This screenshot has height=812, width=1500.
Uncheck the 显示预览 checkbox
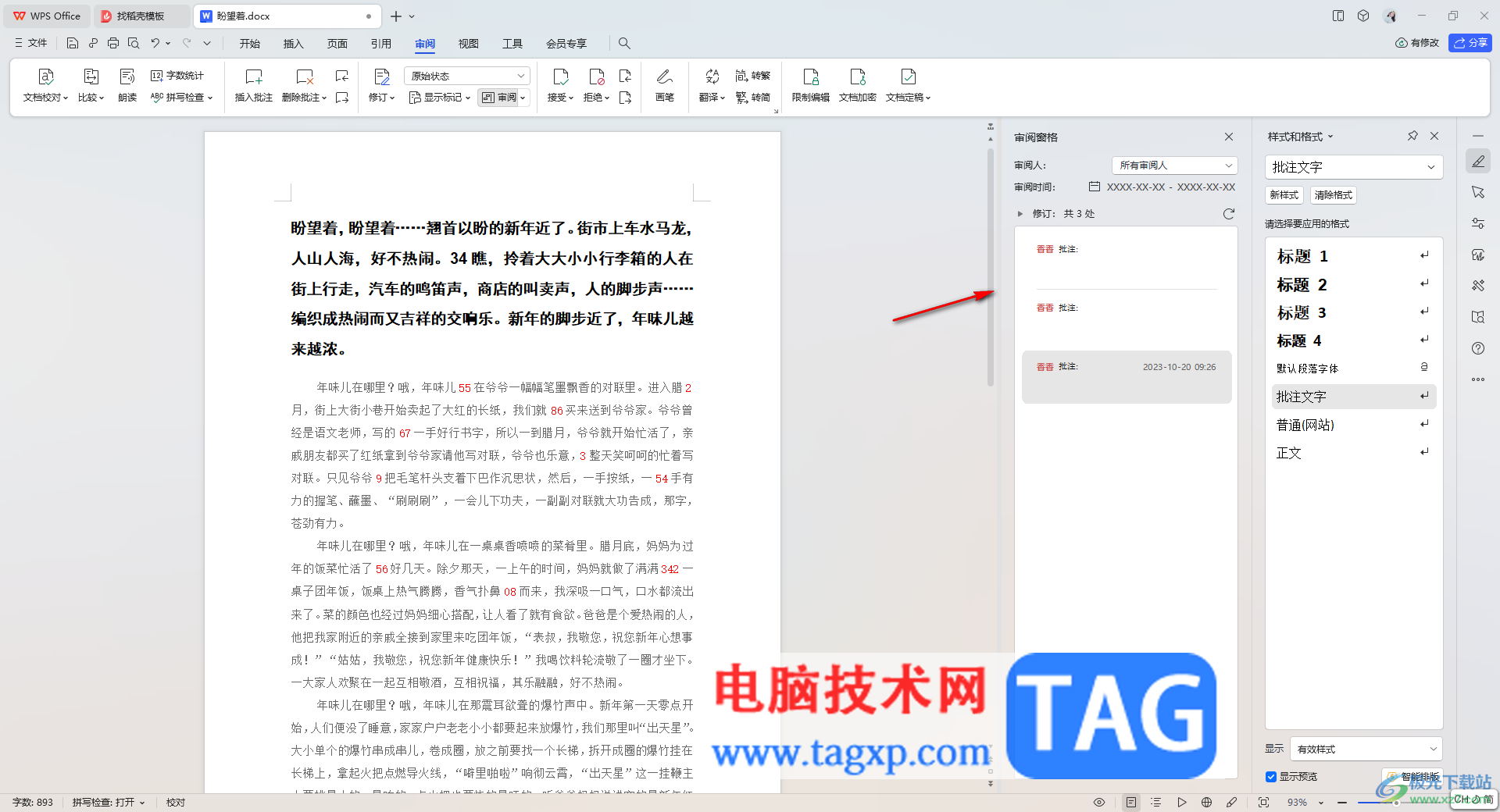coord(1271,777)
